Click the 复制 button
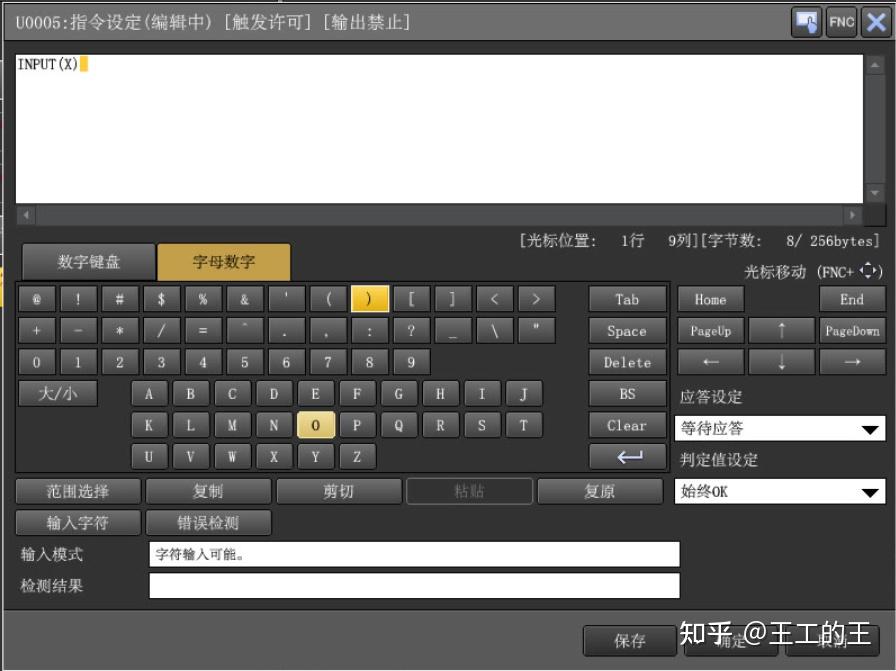This screenshot has height=671, width=896. click(208, 491)
